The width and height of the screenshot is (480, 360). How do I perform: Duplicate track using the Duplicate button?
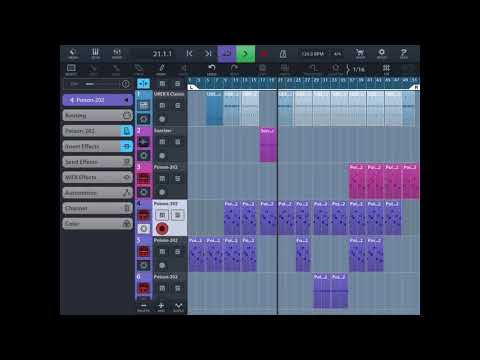click(x=179, y=307)
